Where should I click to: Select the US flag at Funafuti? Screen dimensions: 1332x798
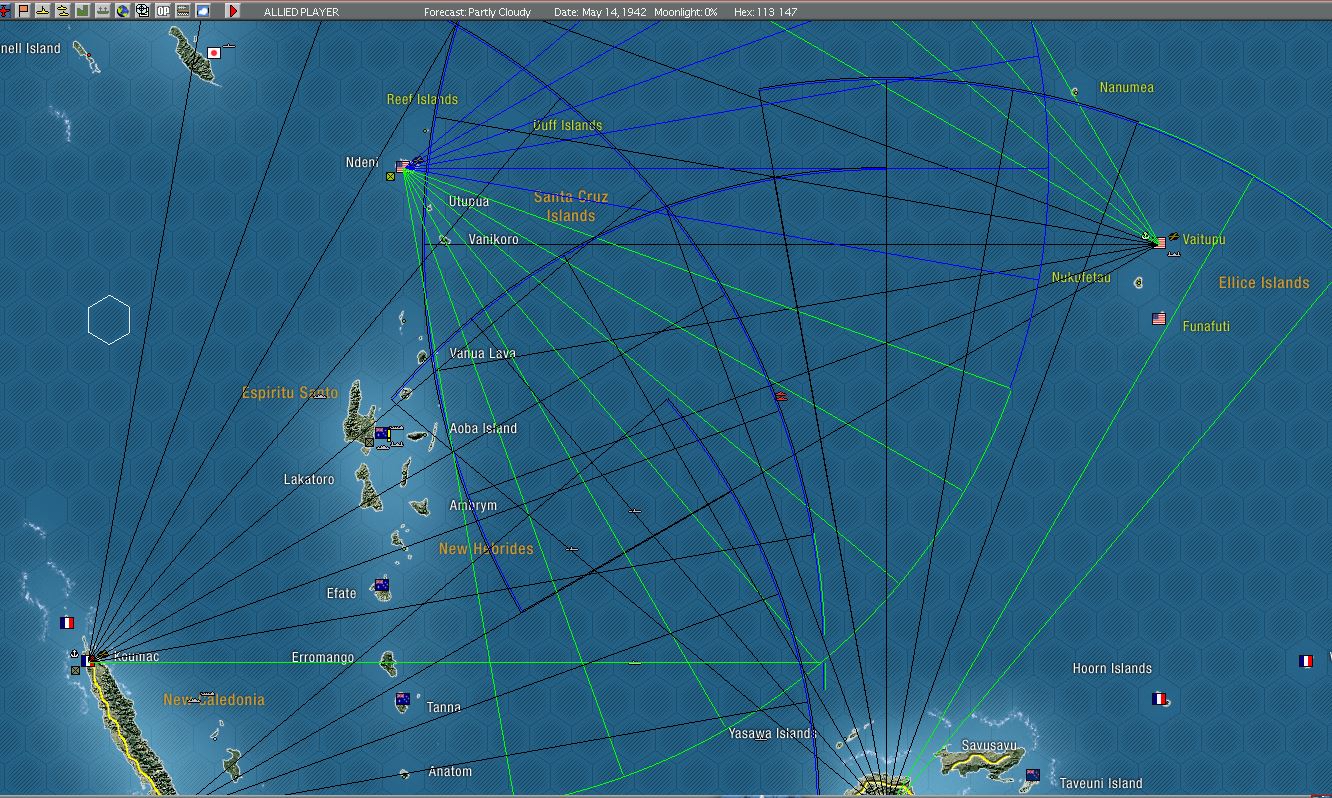(x=1159, y=319)
